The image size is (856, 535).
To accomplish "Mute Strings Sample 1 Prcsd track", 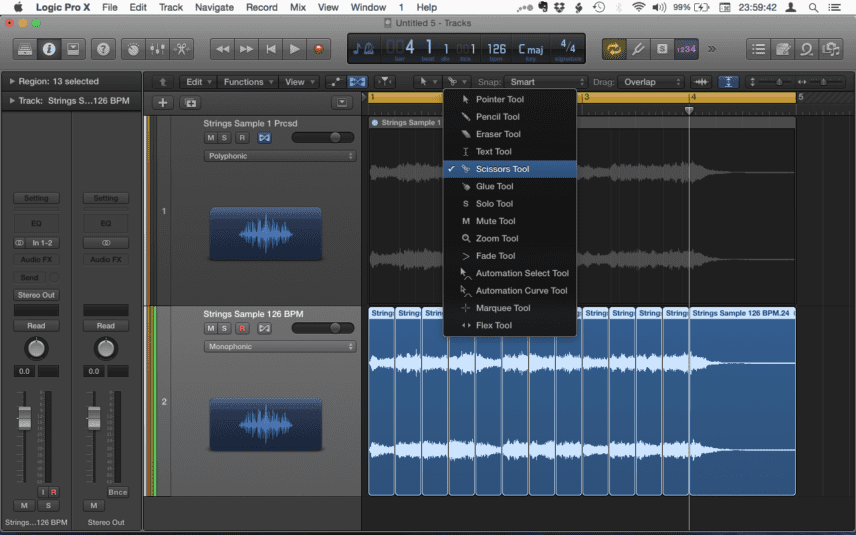I will click(211, 138).
